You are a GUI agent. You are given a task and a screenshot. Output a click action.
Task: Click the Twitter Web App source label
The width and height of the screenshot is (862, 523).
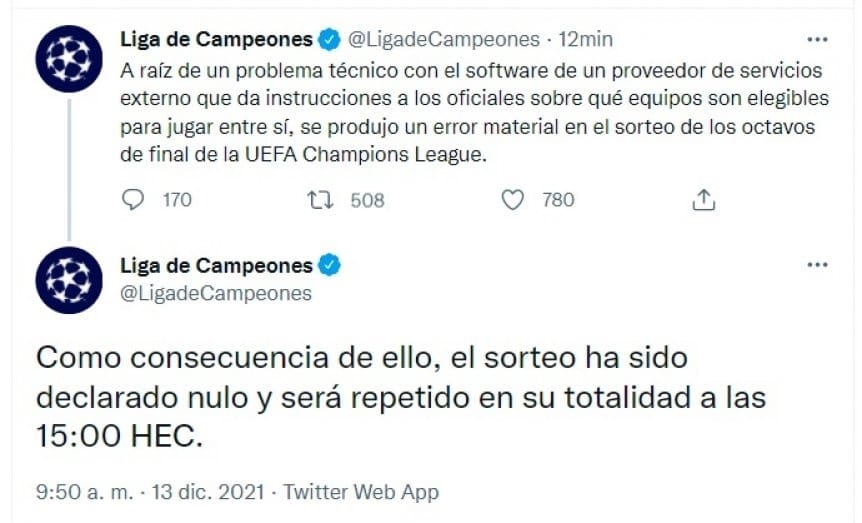point(361,492)
